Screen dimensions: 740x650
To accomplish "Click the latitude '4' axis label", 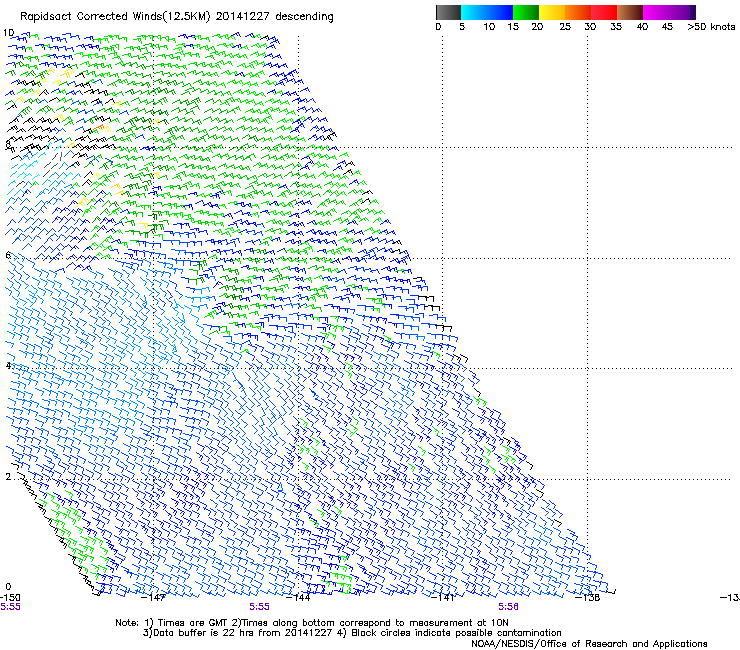I will coord(8,366).
